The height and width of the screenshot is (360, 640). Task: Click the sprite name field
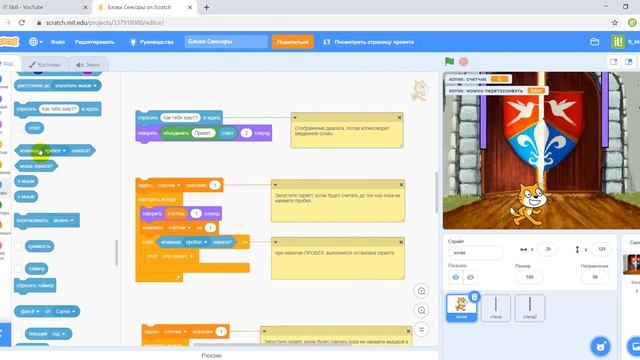[x=476, y=253]
